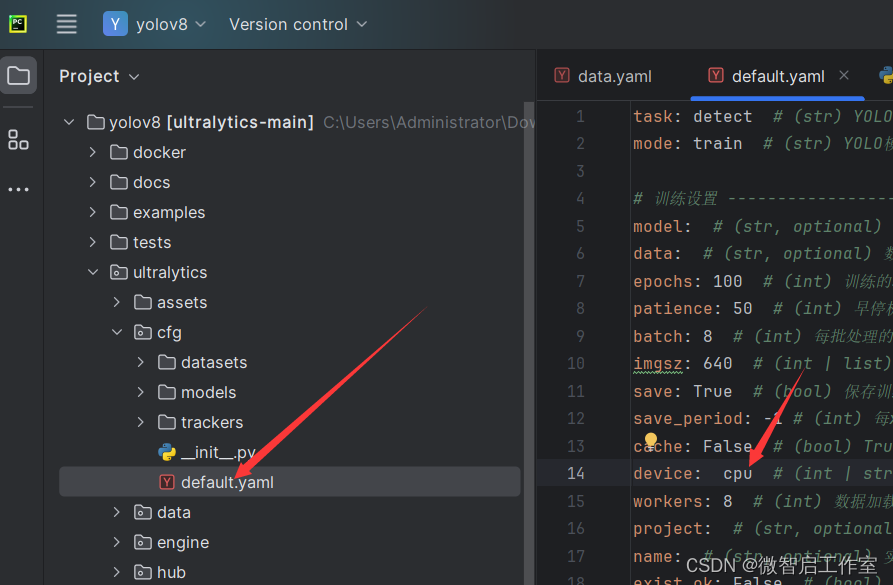Click the models folder icon
This screenshot has width=893, height=585.
click(167, 392)
